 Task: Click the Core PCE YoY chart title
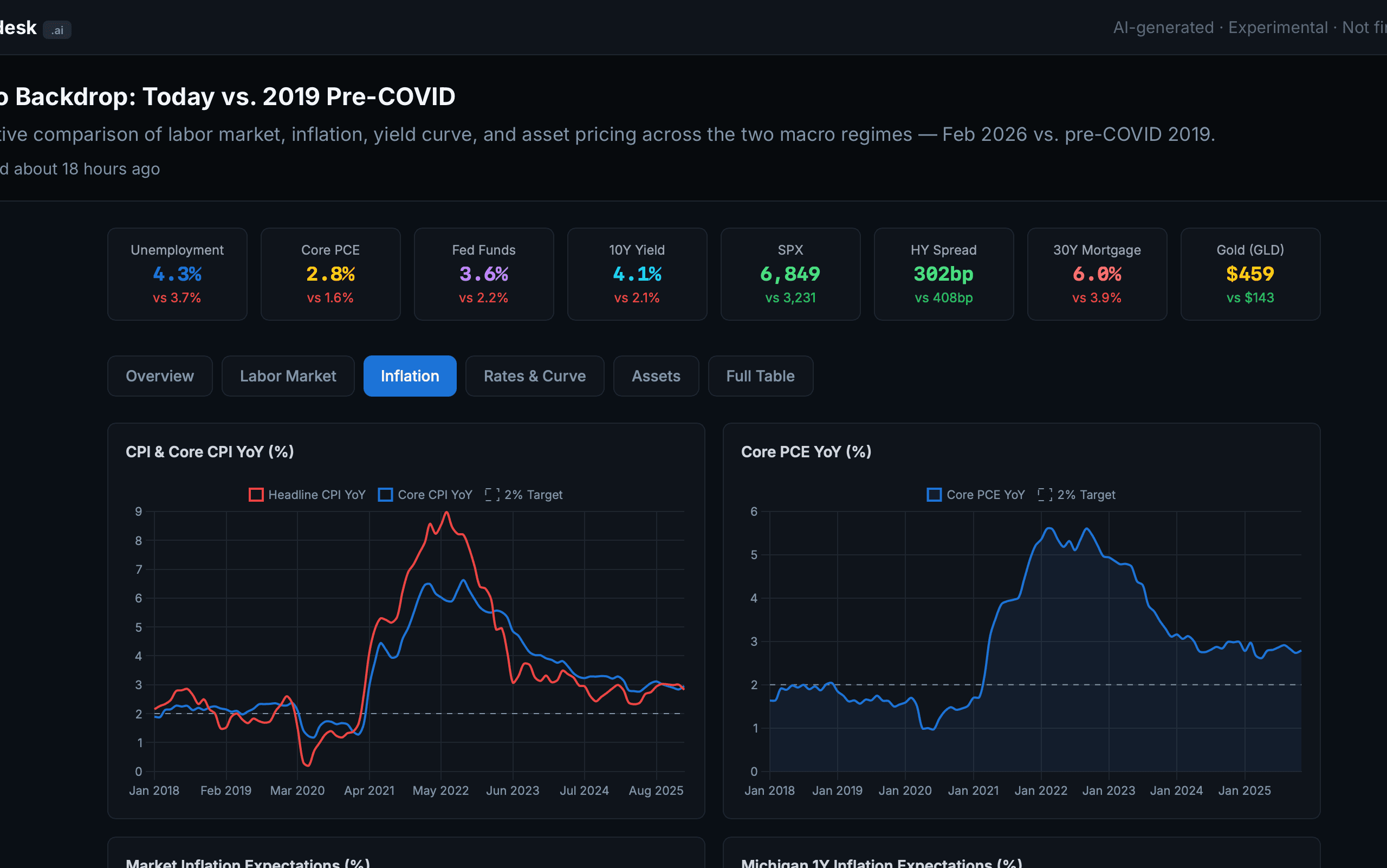[x=806, y=452]
